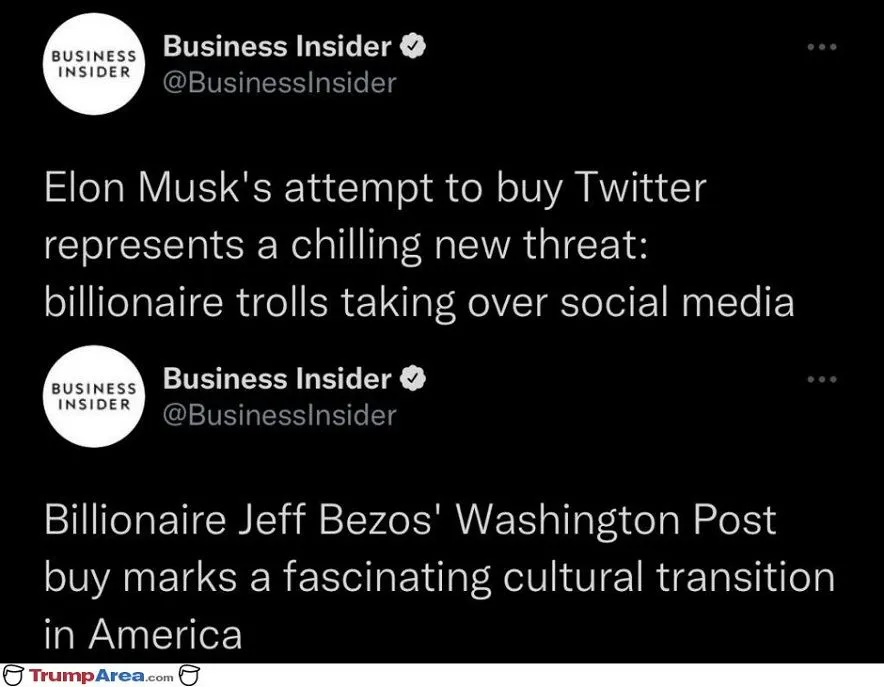This screenshot has width=884, height=687.
Task: Click the verified badge on the bottom tweet
Action: (x=412, y=379)
